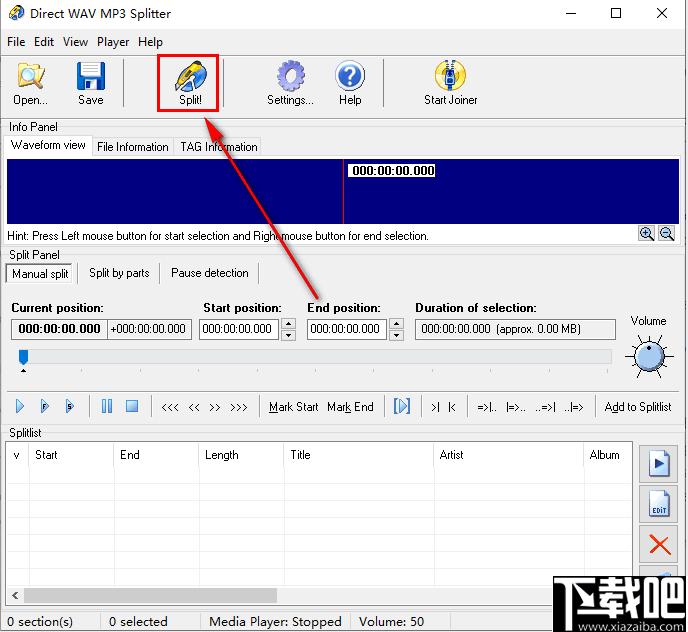Open the Player menu
Image resolution: width=688 pixels, height=632 pixels.
point(113,42)
